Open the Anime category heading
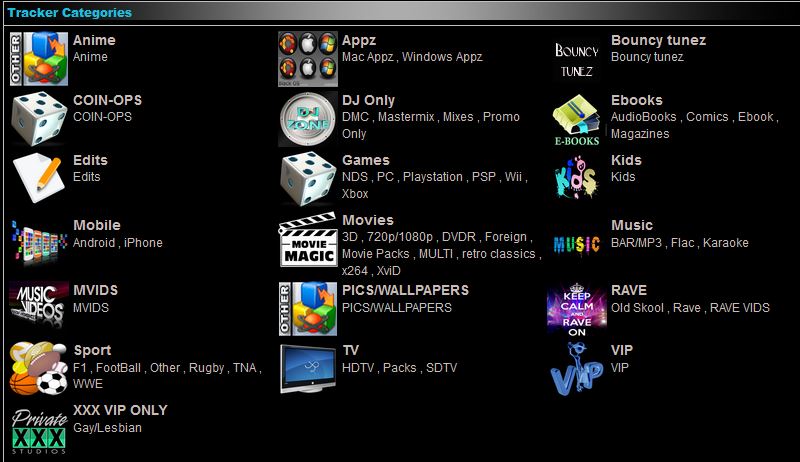Image resolution: width=800 pixels, height=462 pixels. coord(94,40)
